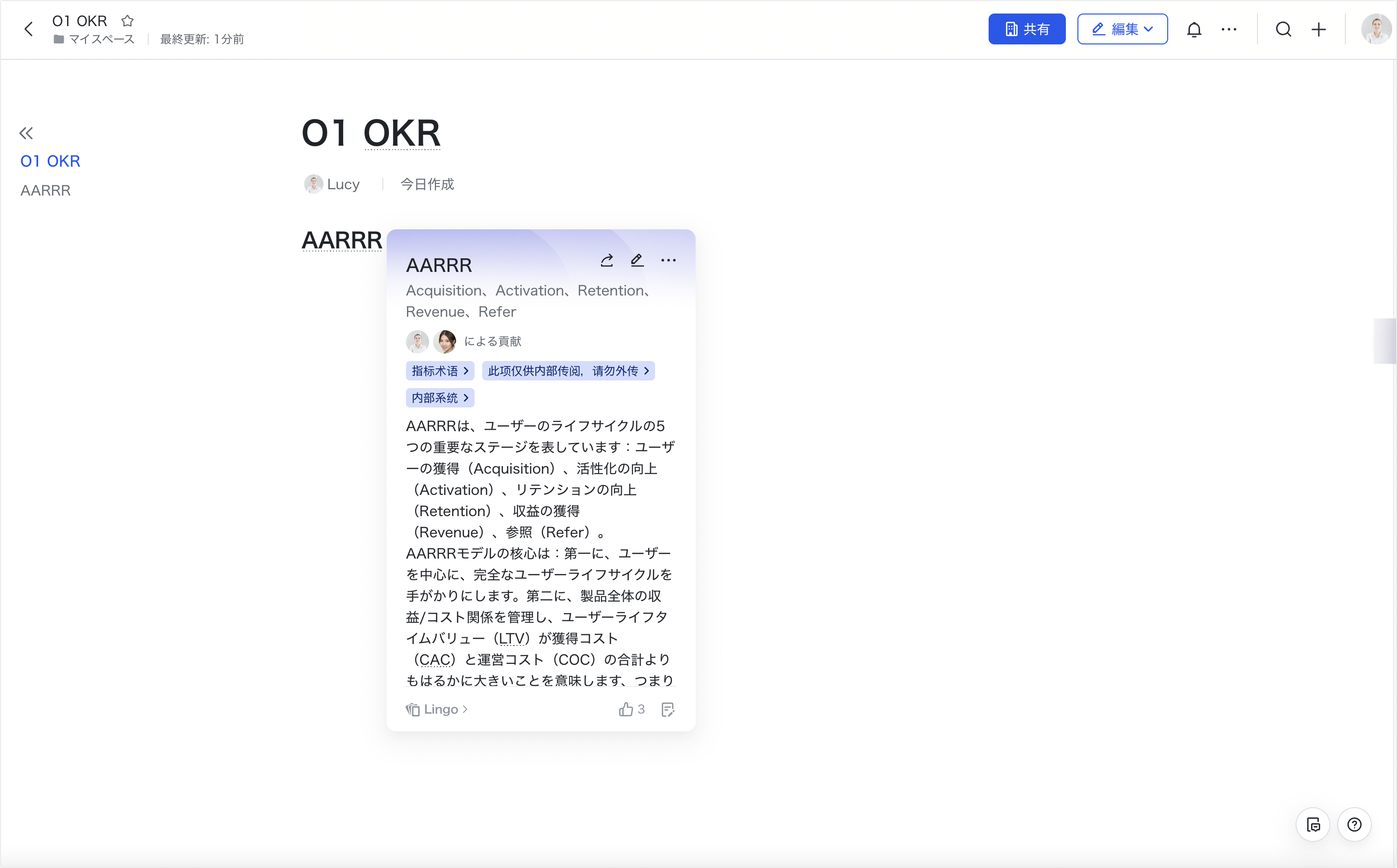Expand the 指标术语 tag
This screenshot has height=868, width=1397.
tap(440, 371)
